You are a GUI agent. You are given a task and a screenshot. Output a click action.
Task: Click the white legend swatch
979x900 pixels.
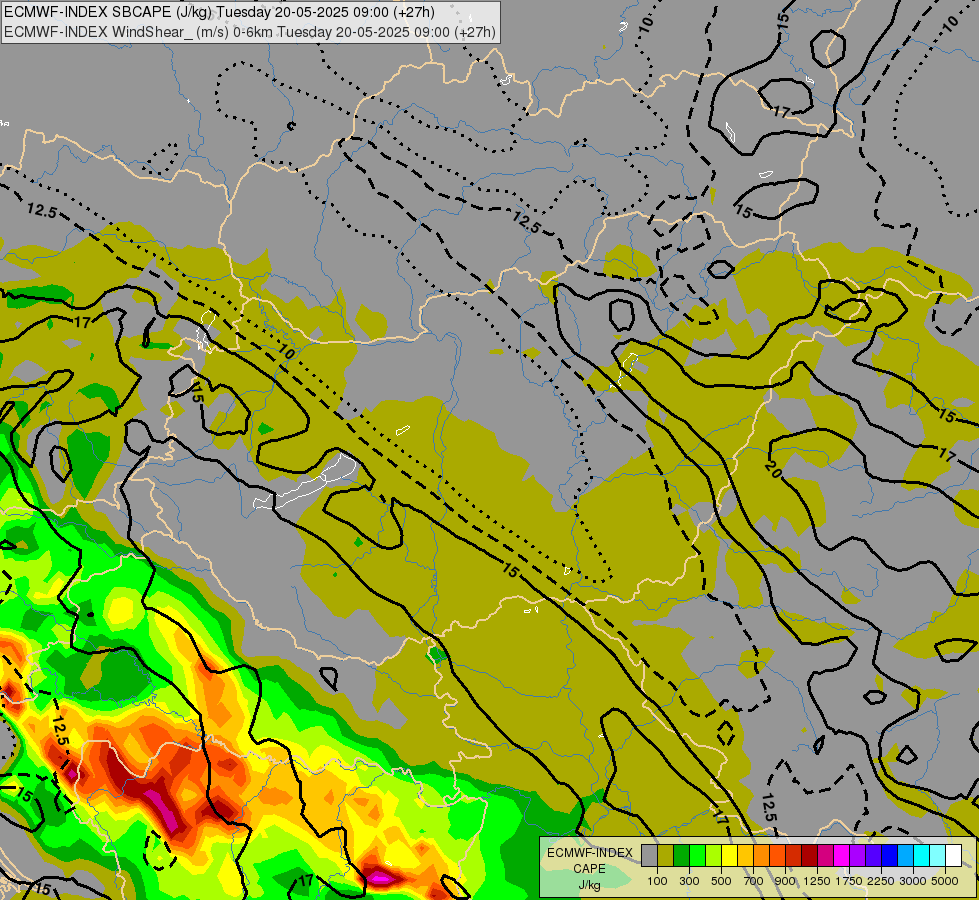tap(954, 855)
